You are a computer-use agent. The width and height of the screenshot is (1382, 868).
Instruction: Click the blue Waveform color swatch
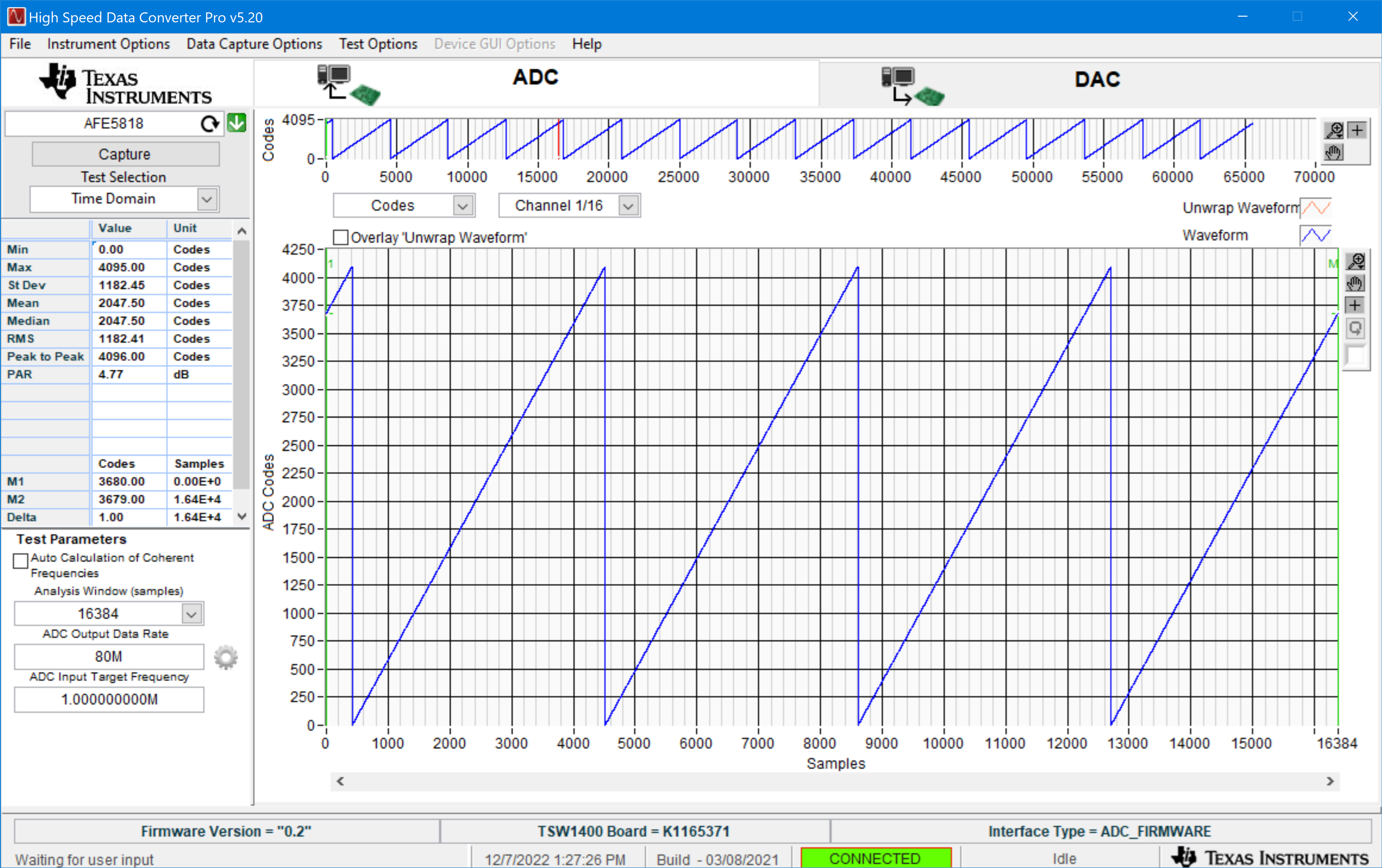(x=1315, y=235)
